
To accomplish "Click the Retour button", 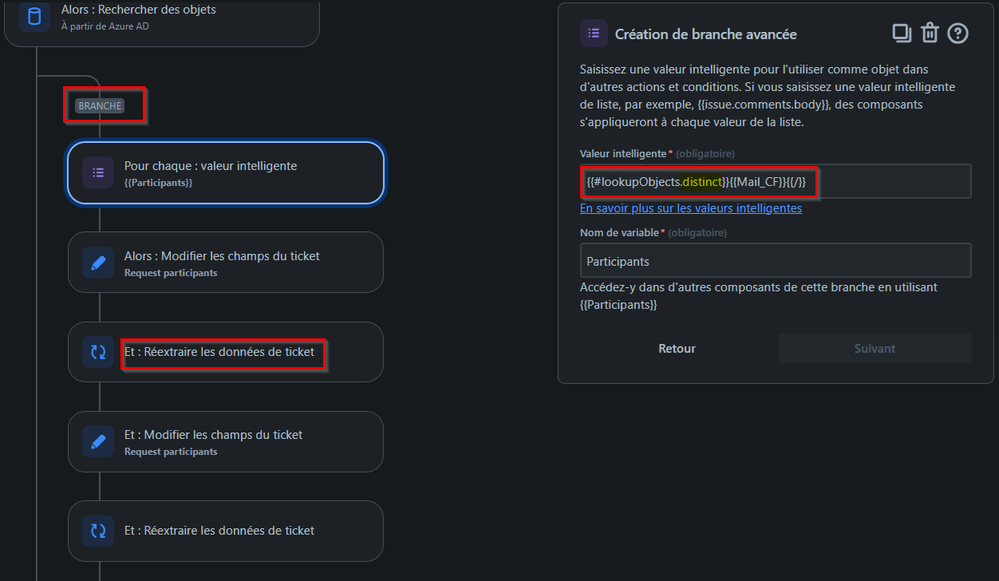I will coord(677,348).
